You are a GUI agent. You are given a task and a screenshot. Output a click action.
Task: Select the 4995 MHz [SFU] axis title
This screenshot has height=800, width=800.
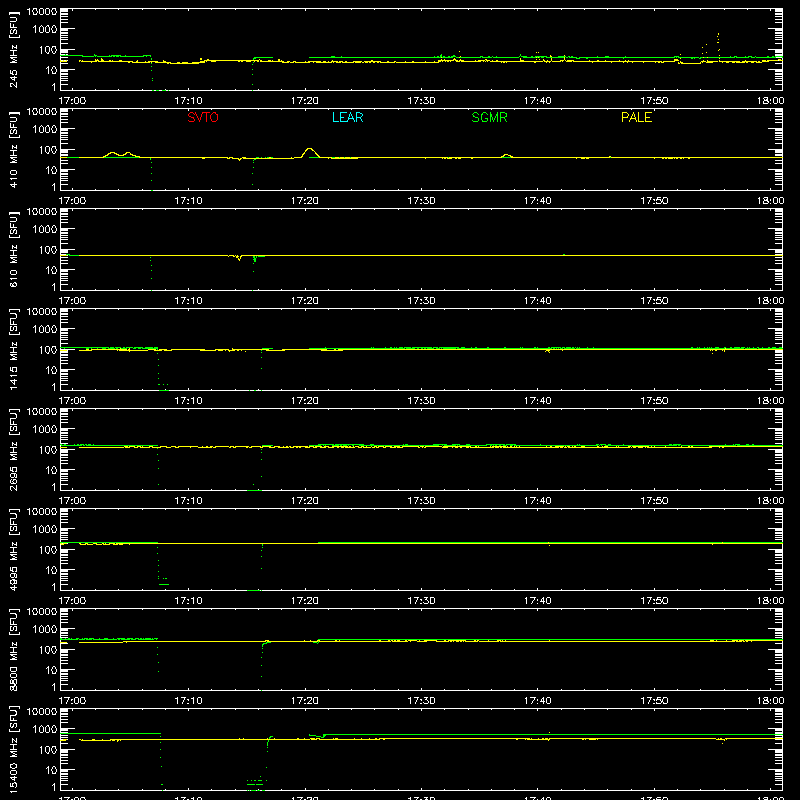(x=13, y=550)
